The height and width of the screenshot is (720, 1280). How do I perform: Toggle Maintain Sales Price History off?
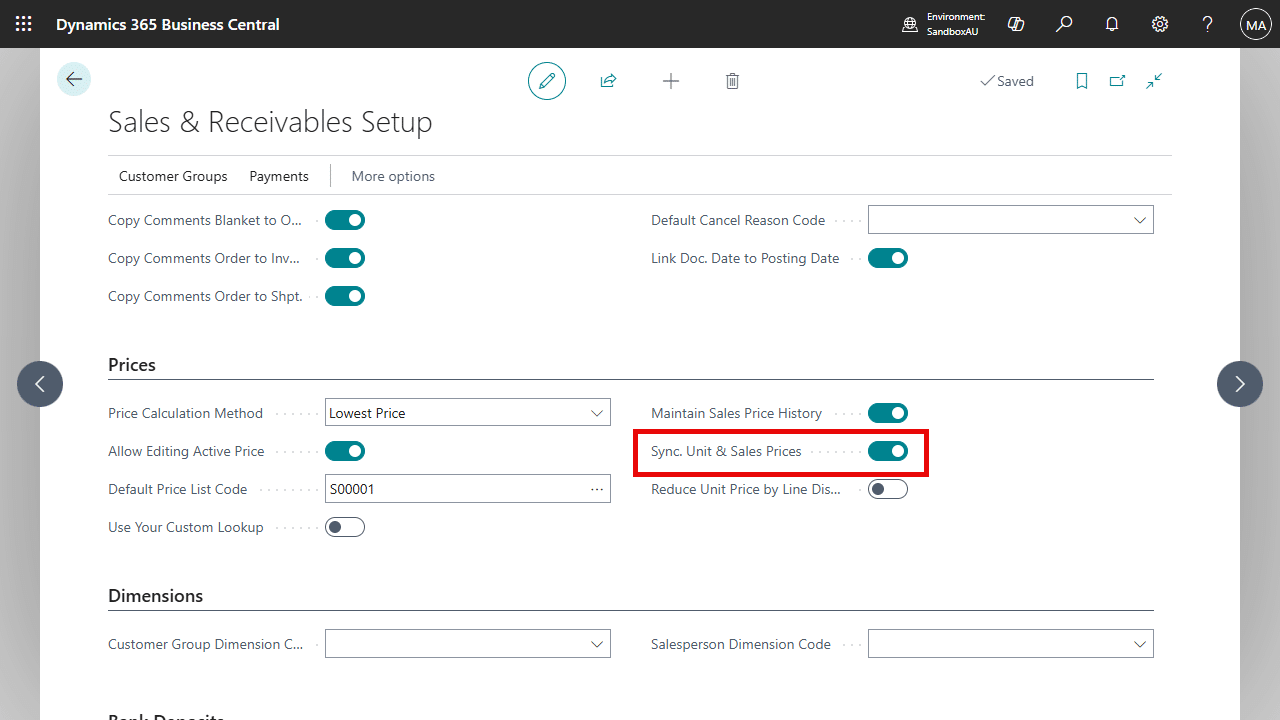[888, 413]
